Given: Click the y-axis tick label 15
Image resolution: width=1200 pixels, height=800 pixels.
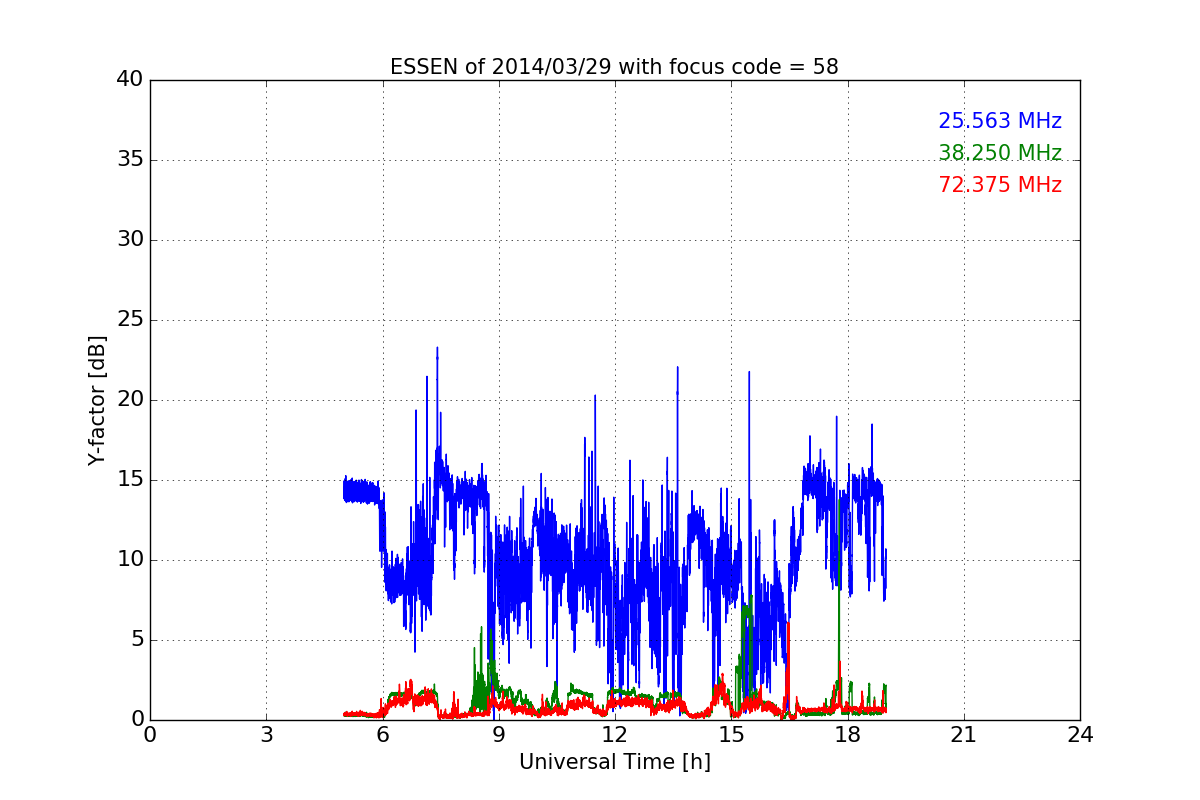Looking at the screenshot, I should pyautogui.click(x=129, y=480).
